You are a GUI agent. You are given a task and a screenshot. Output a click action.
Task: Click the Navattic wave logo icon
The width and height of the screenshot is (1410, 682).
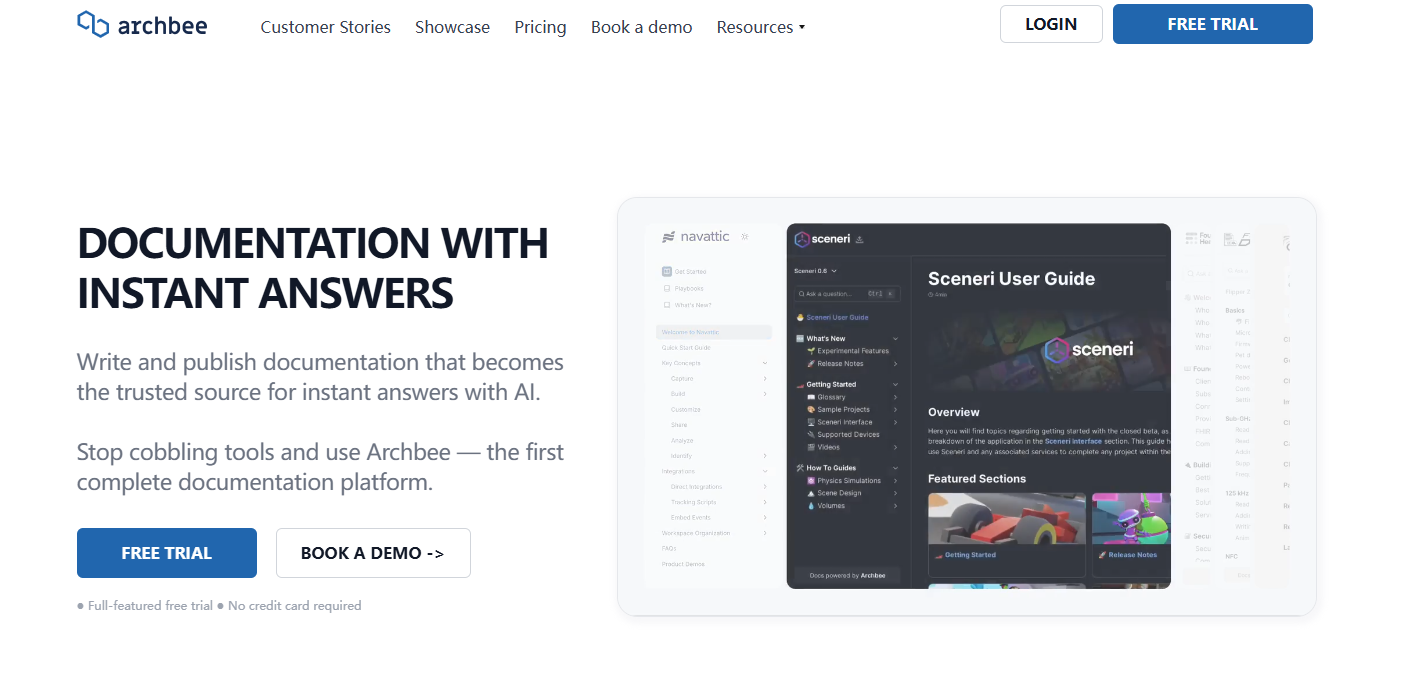(x=669, y=237)
